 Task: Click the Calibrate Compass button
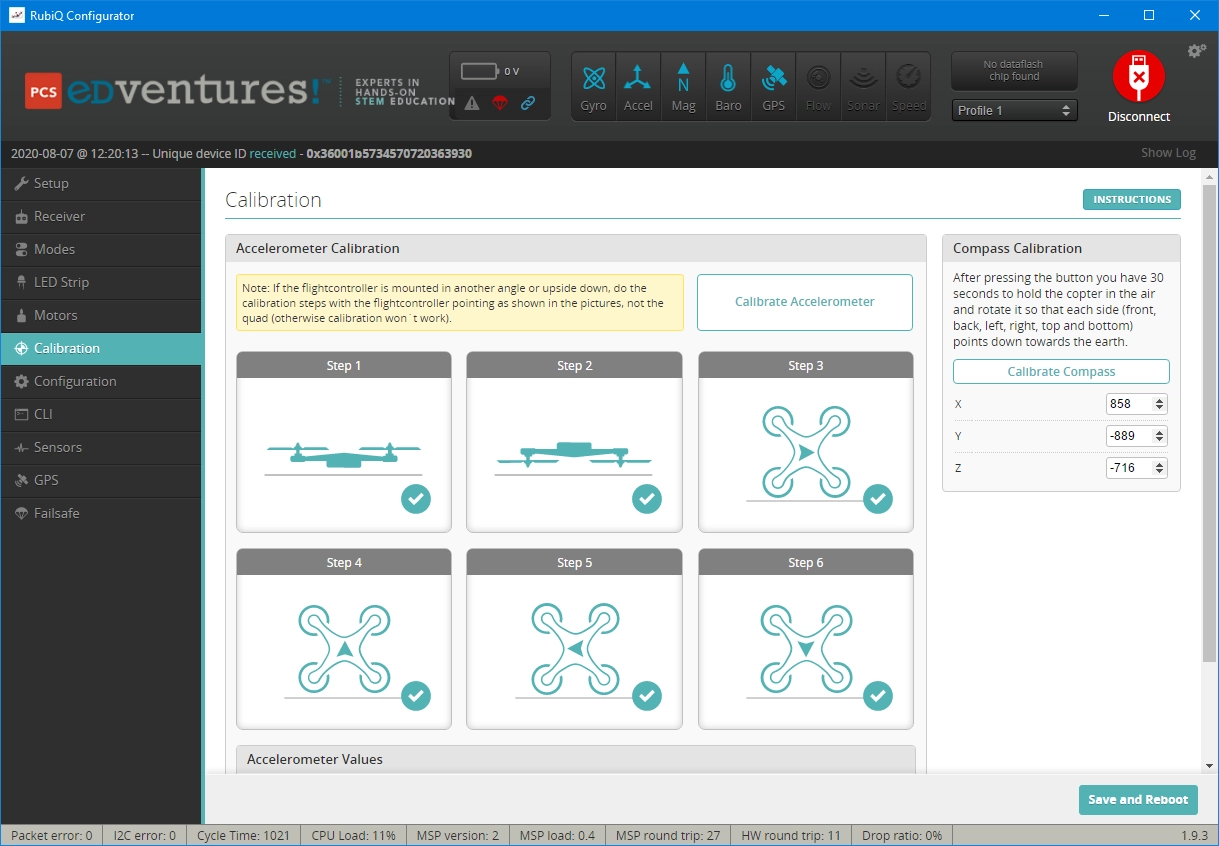[x=1061, y=372]
